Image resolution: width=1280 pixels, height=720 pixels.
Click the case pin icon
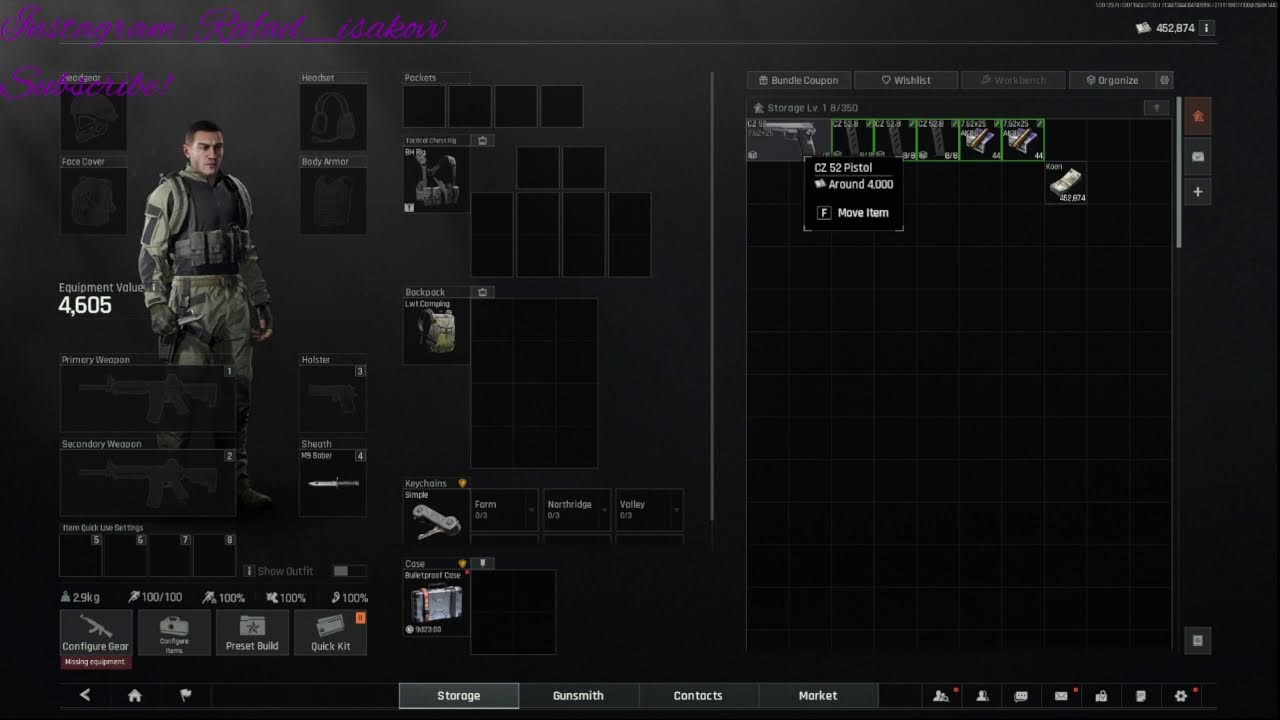pos(483,563)
